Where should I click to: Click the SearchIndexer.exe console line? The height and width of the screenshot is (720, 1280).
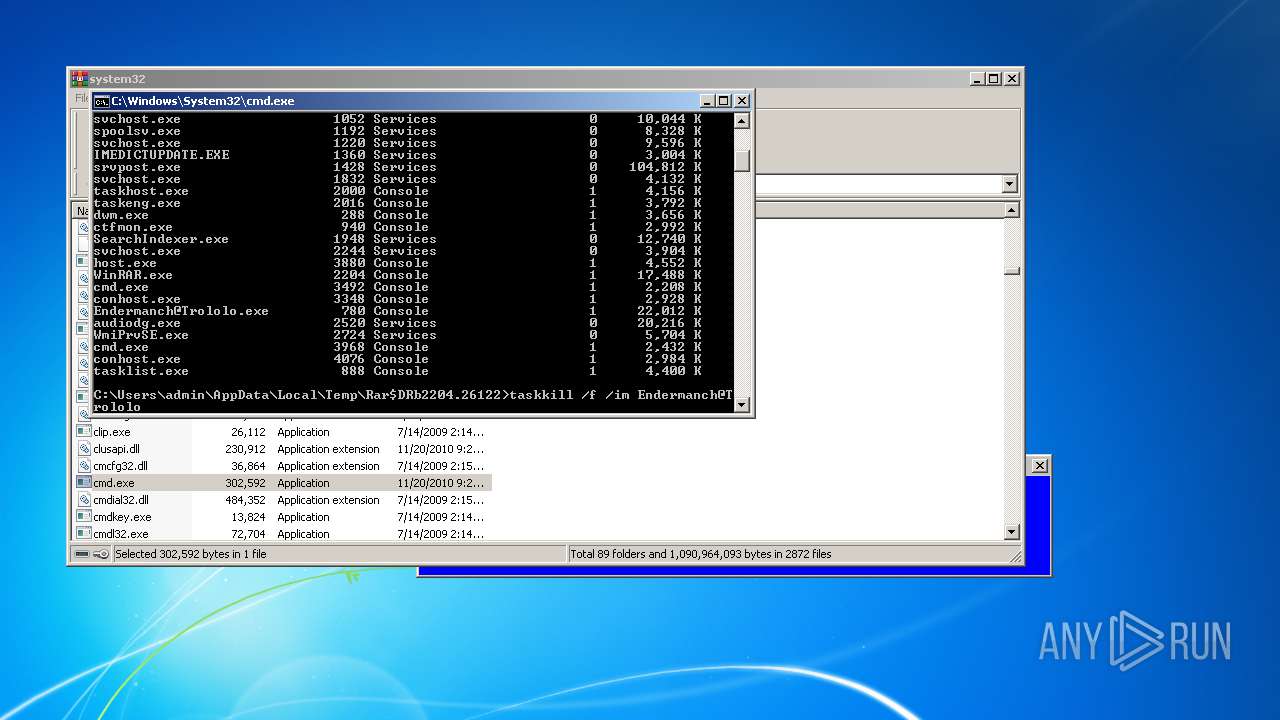pyautogui.click(x=397, y=239)
